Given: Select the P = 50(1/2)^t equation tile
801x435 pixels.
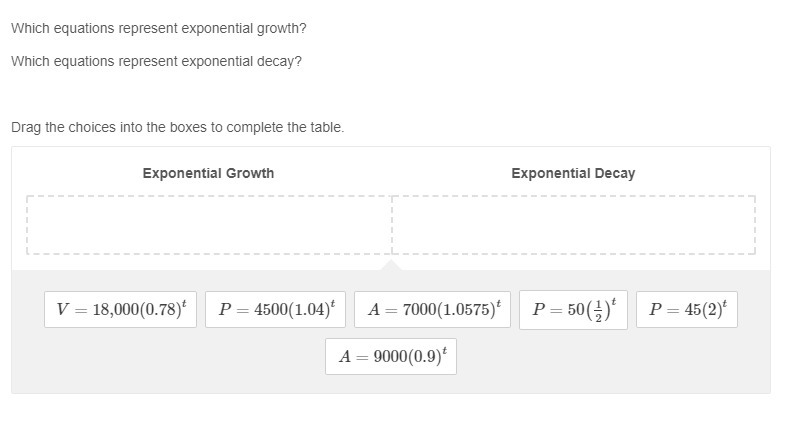Looking at the screenshot, I should [573, 309].
